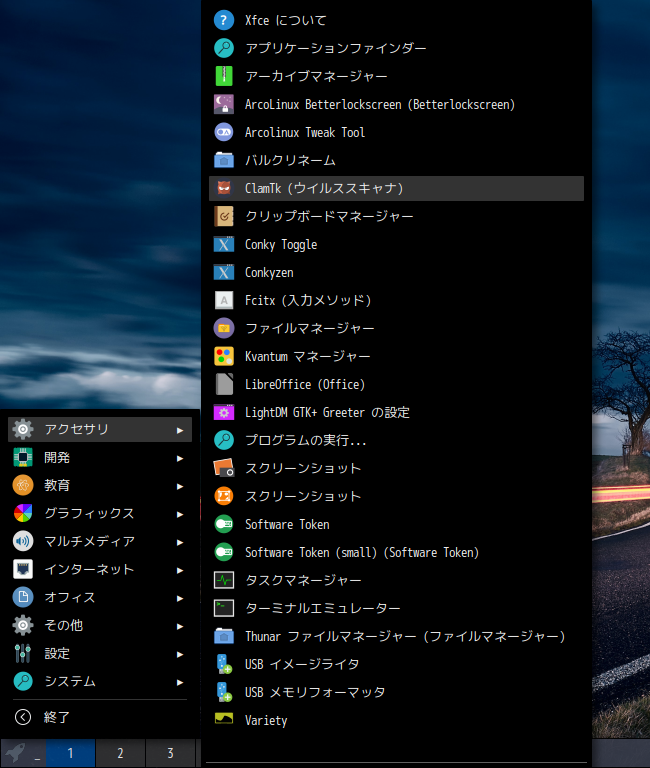This screenshot has width=650, height=768.
Task: Click the アプリケーションファインダー magnifier icon
Action: point(224,48)
